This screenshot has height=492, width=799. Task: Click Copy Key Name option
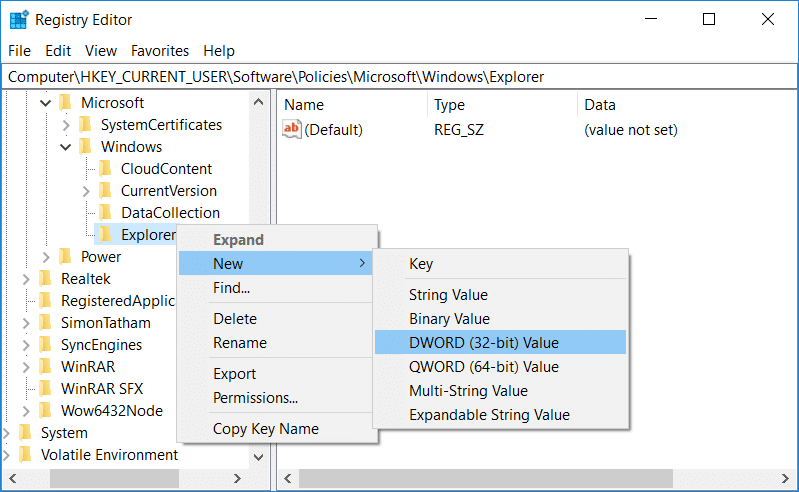(265, 429)
